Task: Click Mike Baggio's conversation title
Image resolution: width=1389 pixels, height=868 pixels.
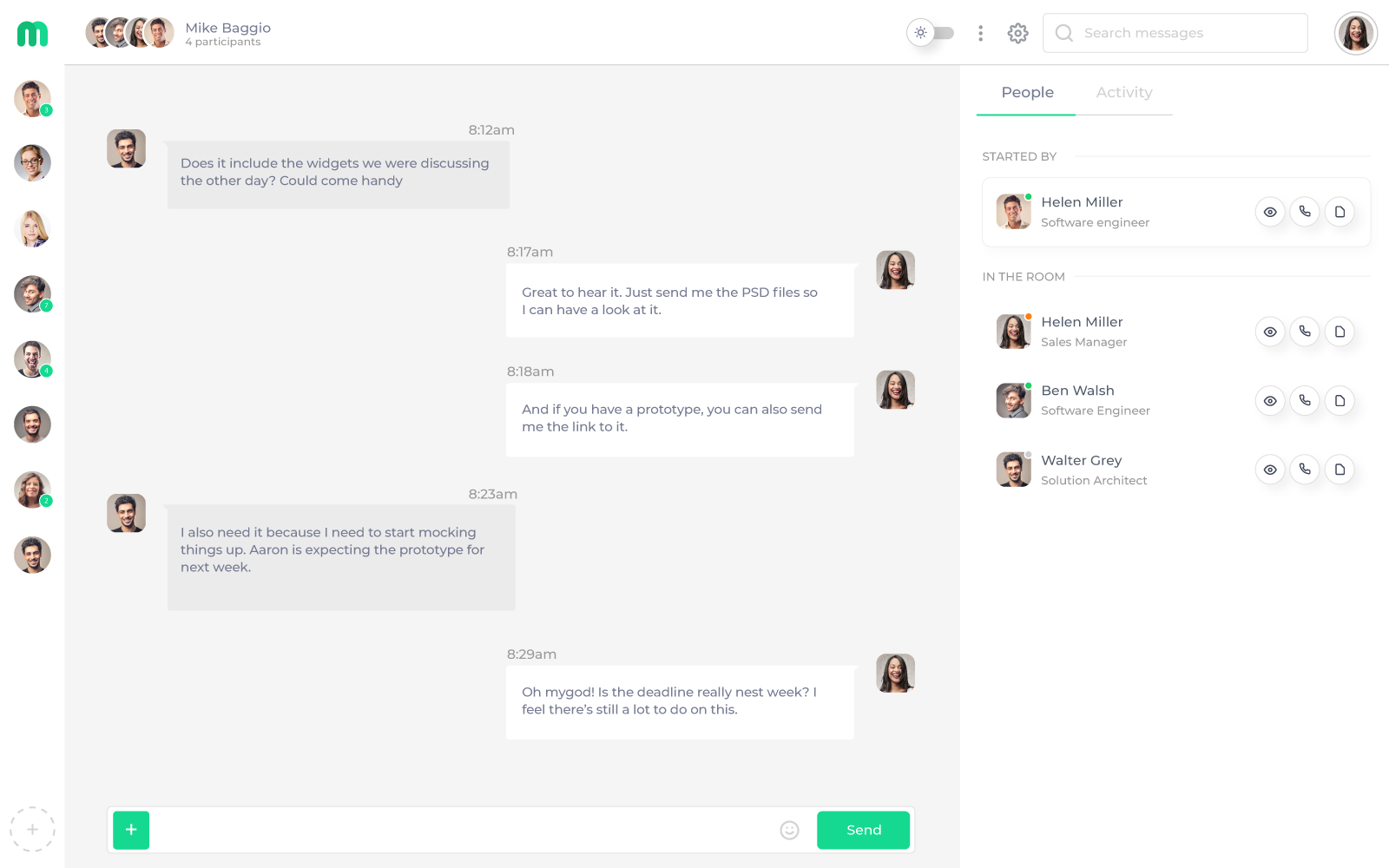Action: coord(227,27)
